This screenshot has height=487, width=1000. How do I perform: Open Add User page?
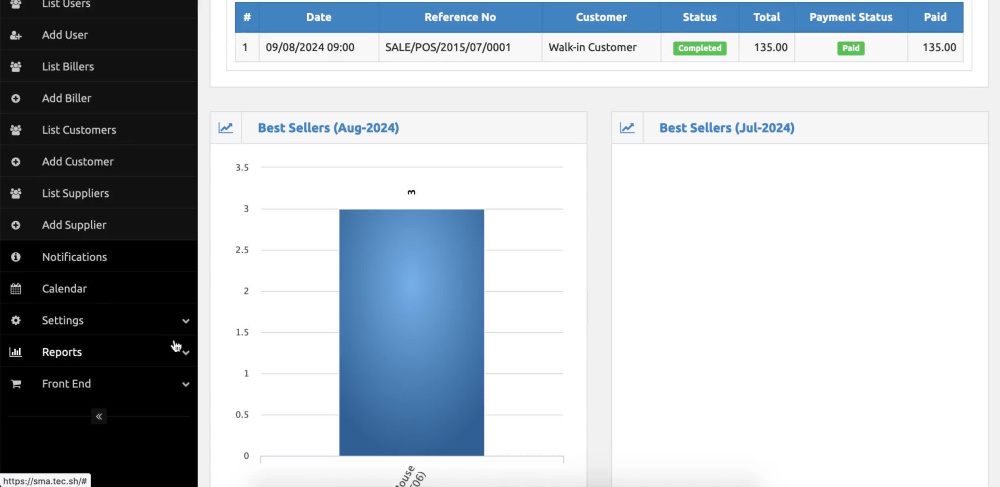tap(65, 35)
